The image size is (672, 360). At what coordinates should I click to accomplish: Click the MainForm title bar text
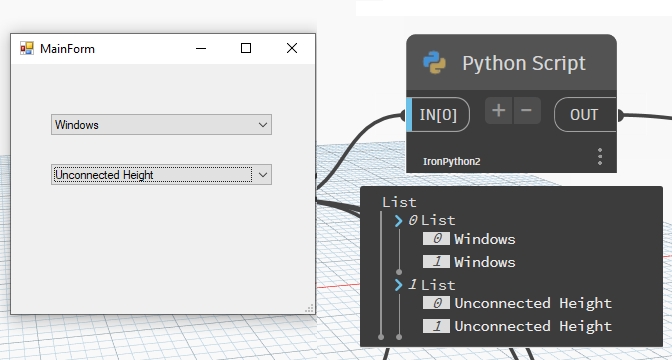click(67, 49)
